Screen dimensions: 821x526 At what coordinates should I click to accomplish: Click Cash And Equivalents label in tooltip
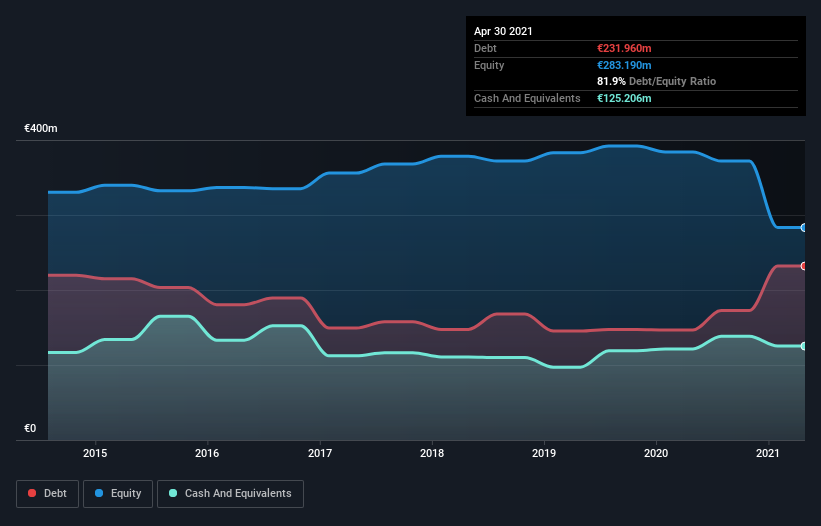527,98
